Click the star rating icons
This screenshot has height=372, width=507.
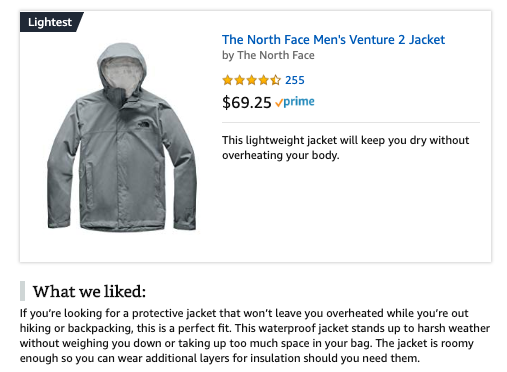(x=252, y=80)
